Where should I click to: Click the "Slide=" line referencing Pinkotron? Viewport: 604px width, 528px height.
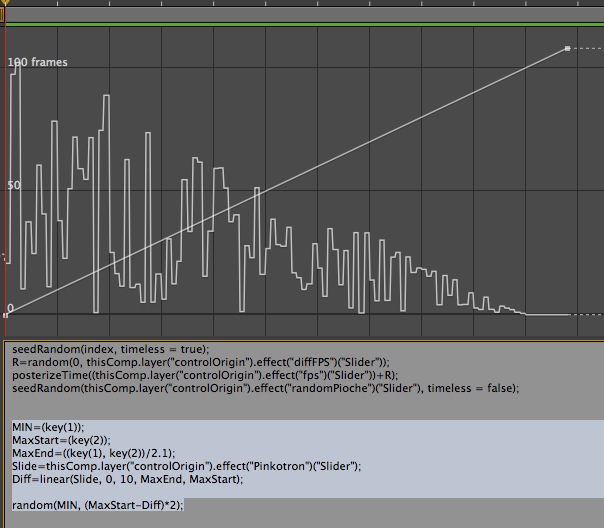[187, 466]
